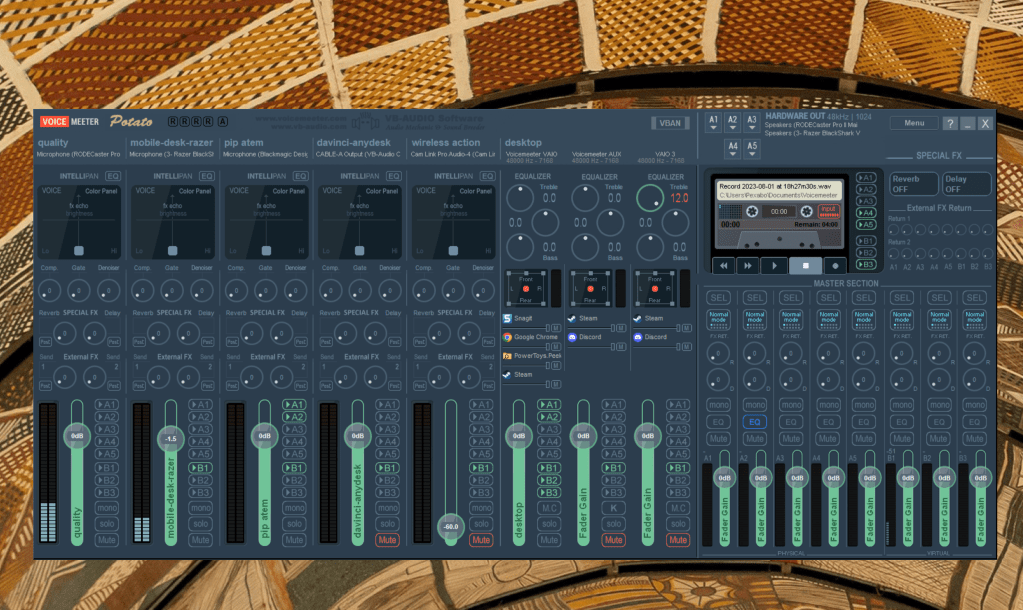Click the mono button on master bus A3
Screen dimensions: 1023x610
[791, 405]
